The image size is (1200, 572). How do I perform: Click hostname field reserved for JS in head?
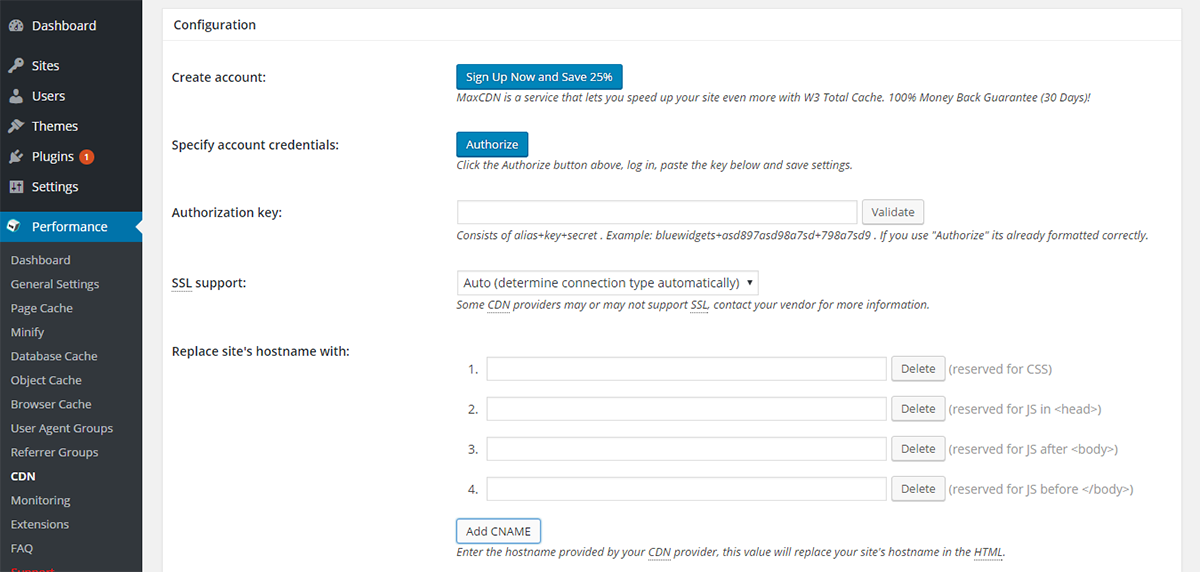687,409
